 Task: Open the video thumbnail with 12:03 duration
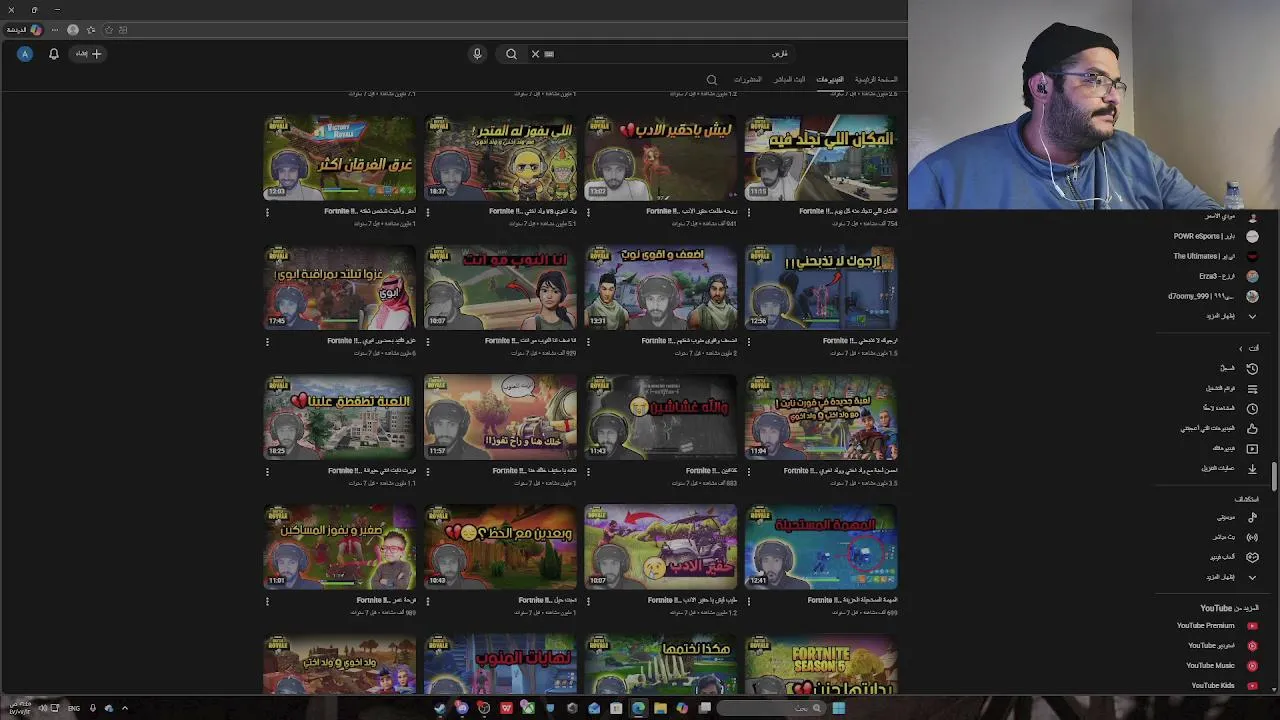pos(340,158)
